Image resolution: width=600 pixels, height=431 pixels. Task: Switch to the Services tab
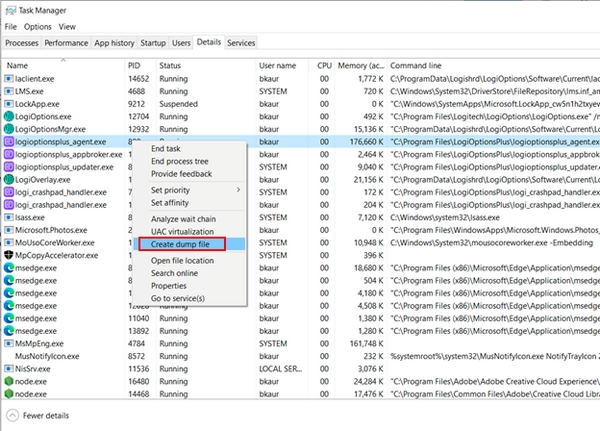(241, 43)
